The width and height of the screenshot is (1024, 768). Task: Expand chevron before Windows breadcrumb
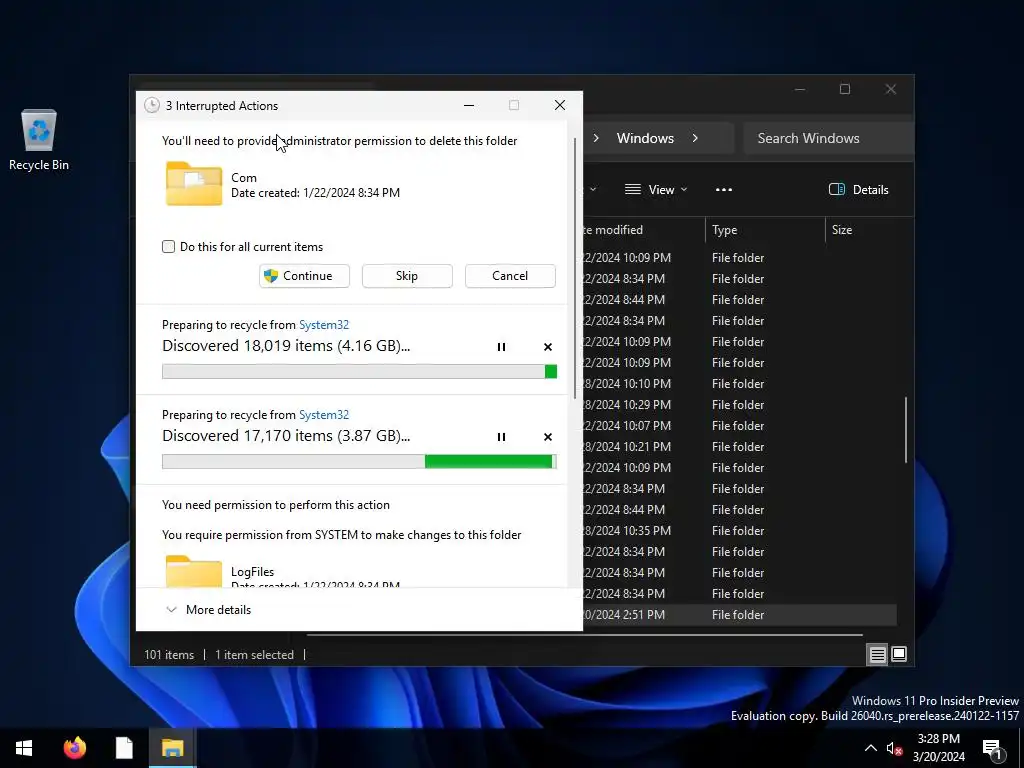click(x=596, y=138)
